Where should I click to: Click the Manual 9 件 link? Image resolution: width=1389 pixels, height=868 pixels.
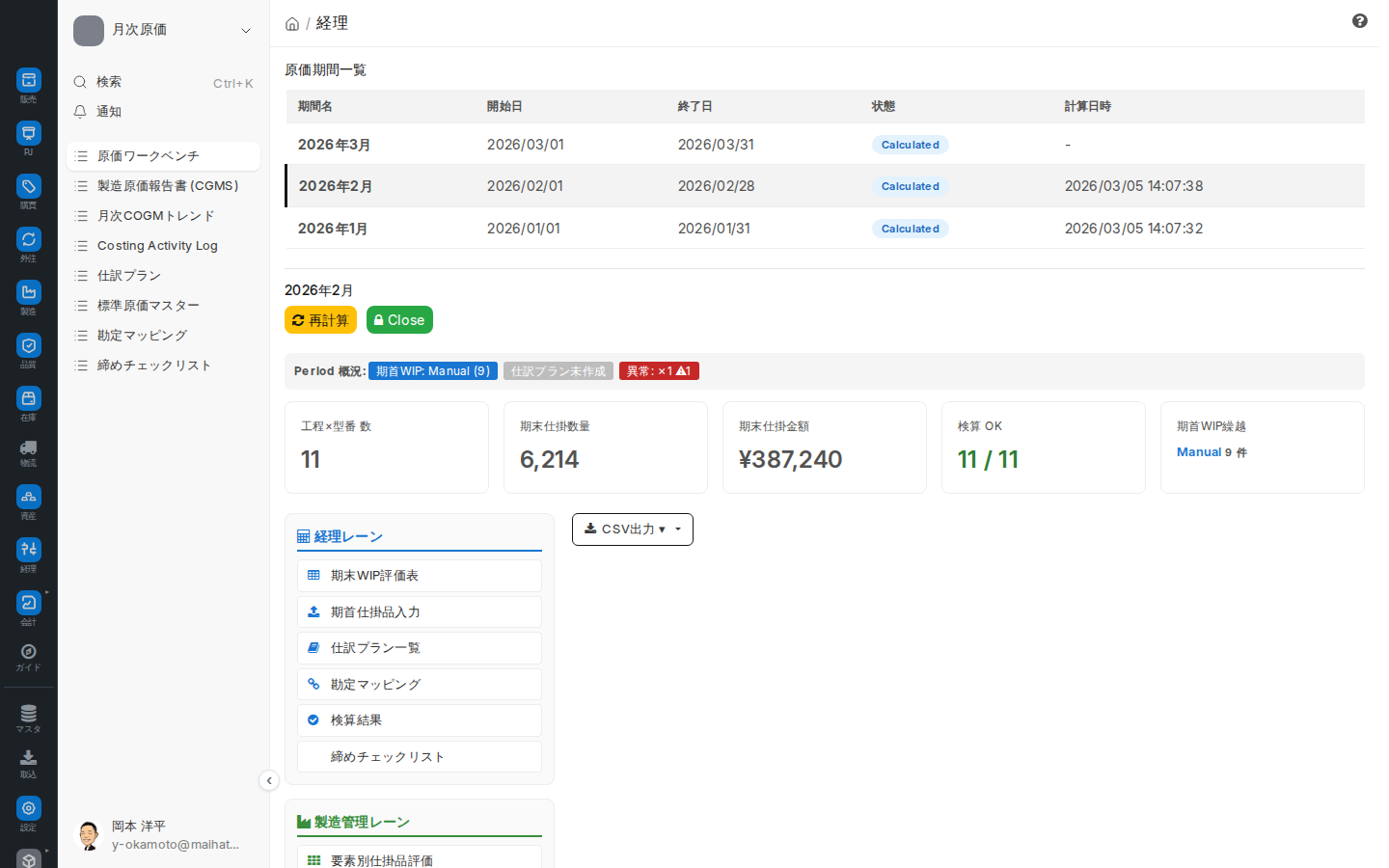[x=1212, y=452]
